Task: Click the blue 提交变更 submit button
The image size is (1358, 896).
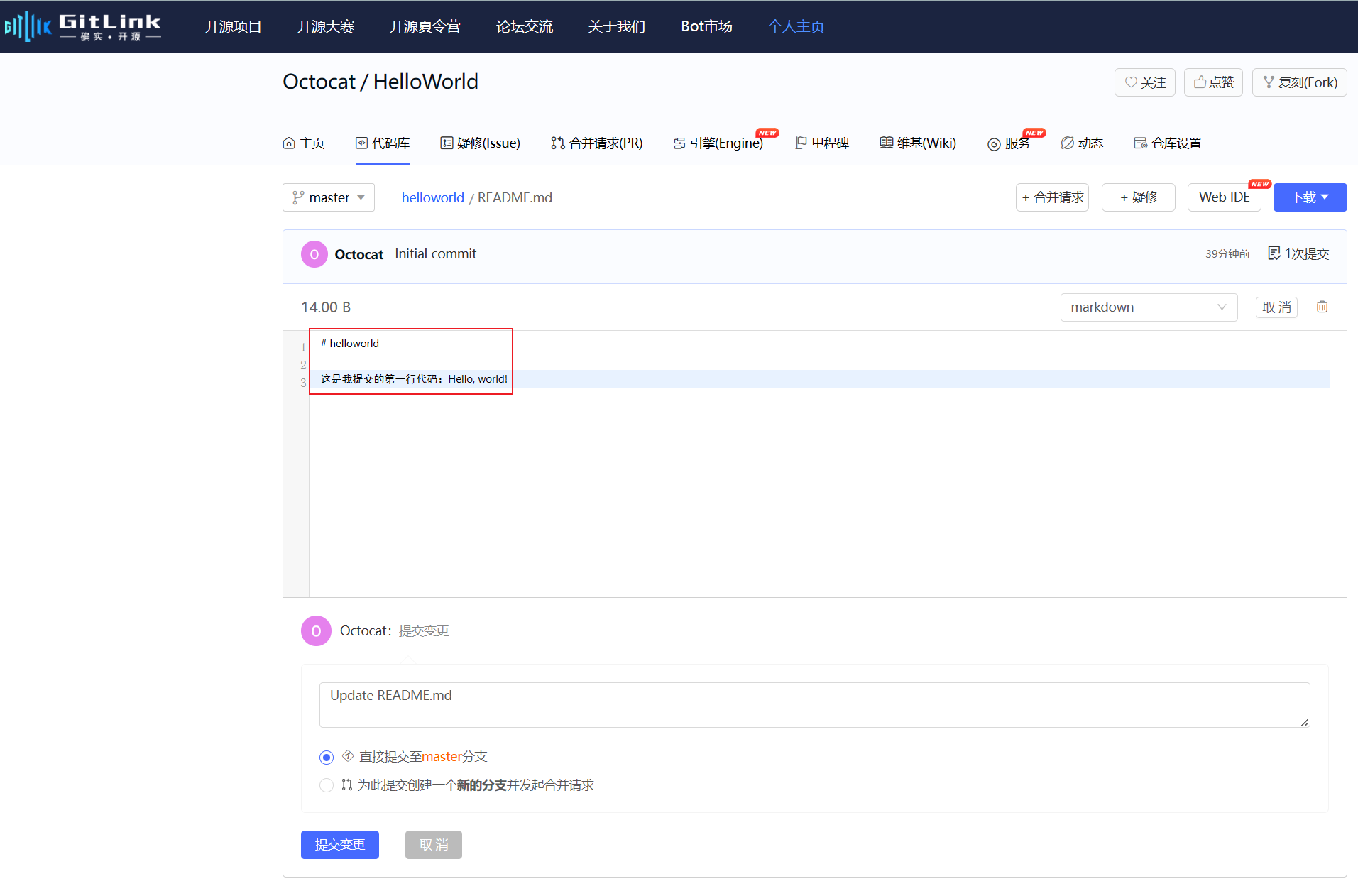Action: click(339, 844)
